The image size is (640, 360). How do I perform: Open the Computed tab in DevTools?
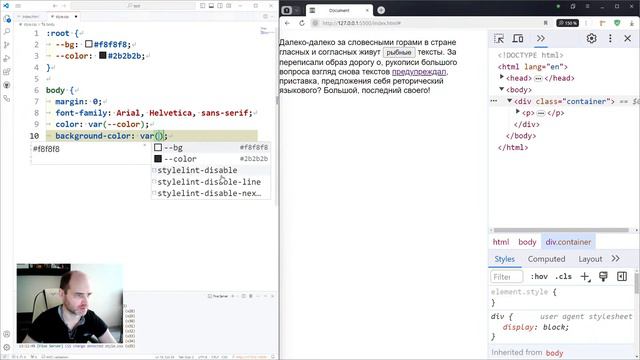[x=546, y=259]
